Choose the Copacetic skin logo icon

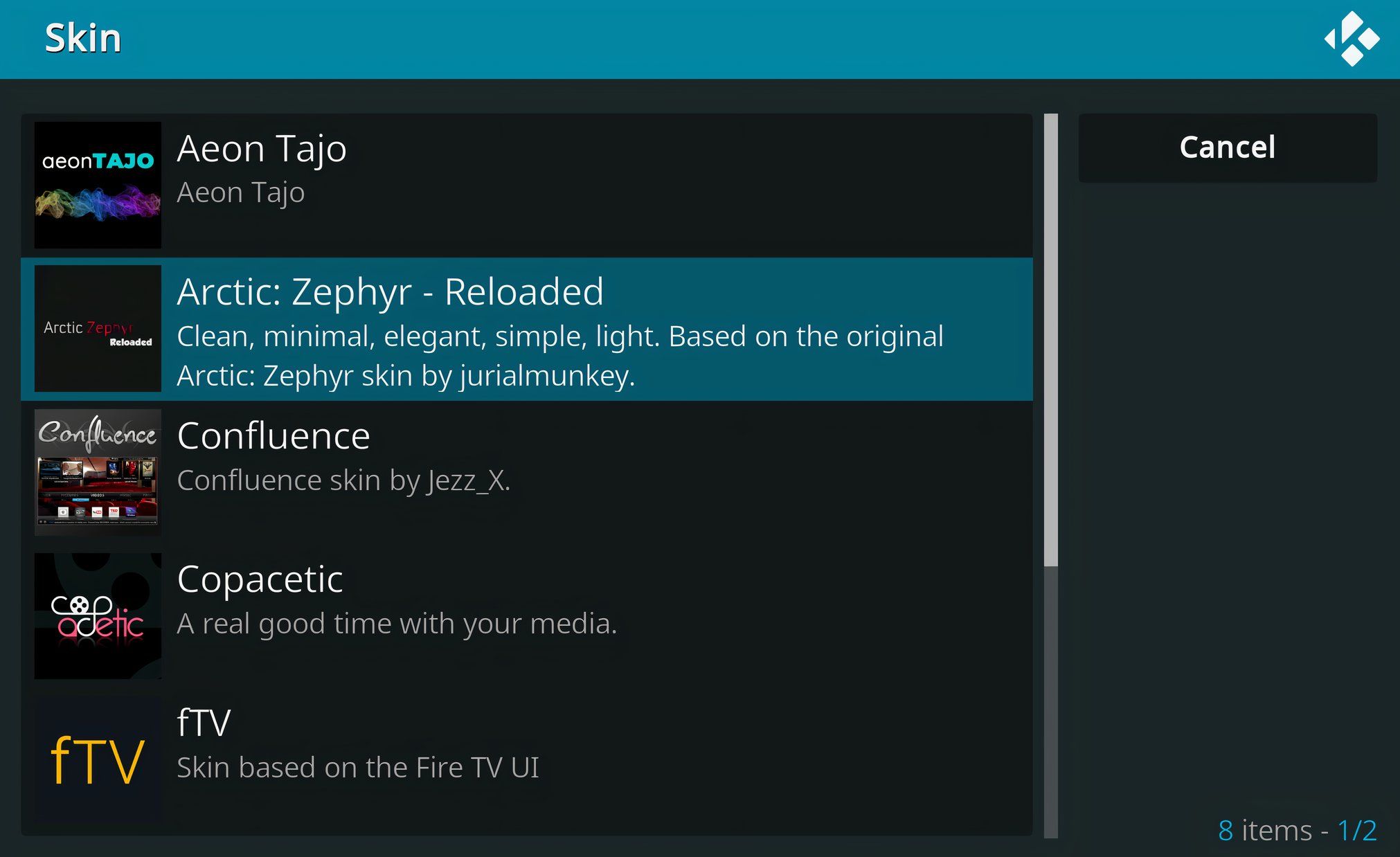coord(98,615)
